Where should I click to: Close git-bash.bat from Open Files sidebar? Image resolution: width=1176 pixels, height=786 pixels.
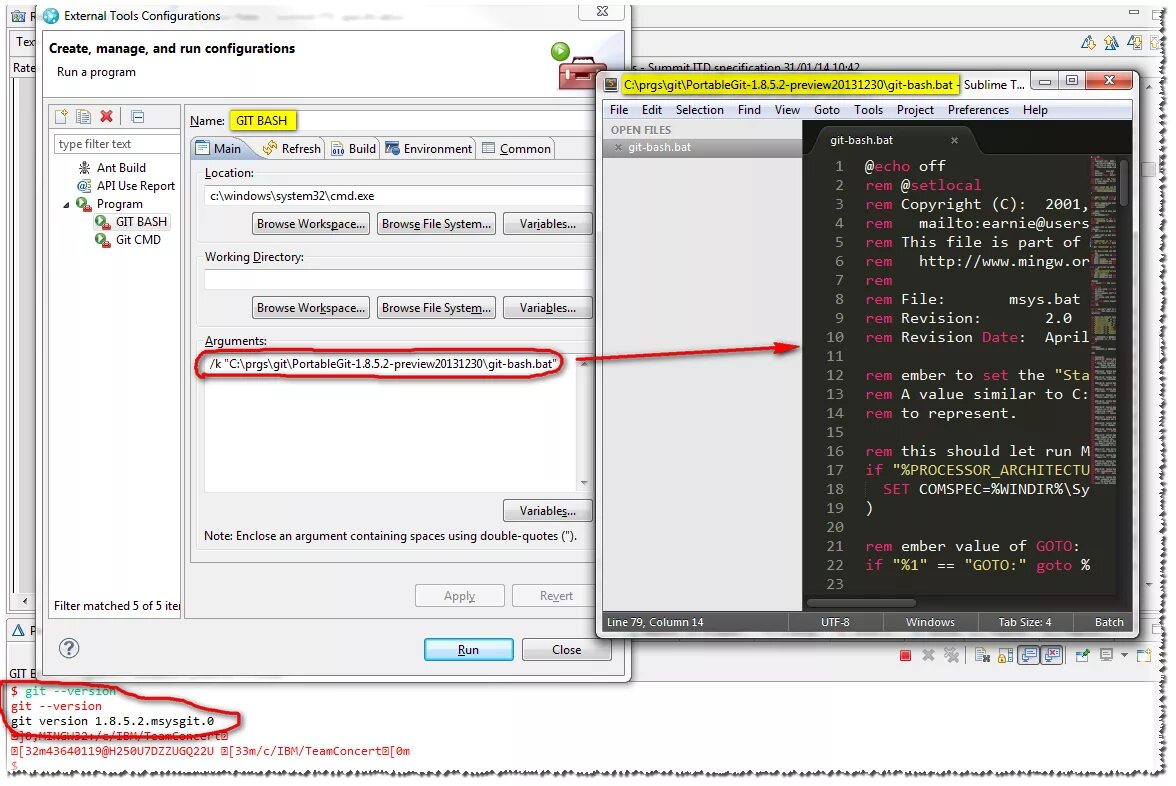(x=618, y=148)
